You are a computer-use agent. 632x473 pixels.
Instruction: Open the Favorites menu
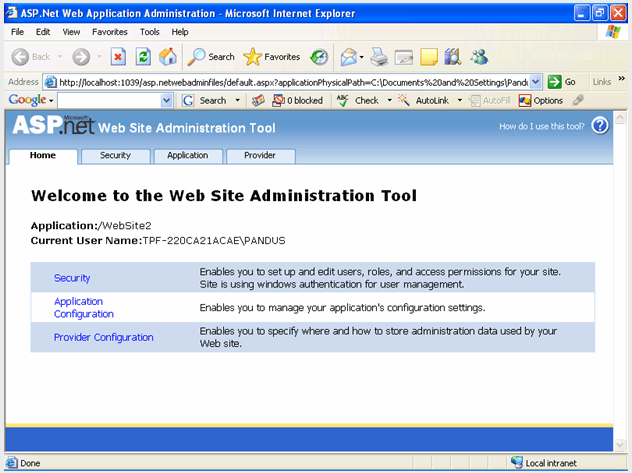coord(110,32)
